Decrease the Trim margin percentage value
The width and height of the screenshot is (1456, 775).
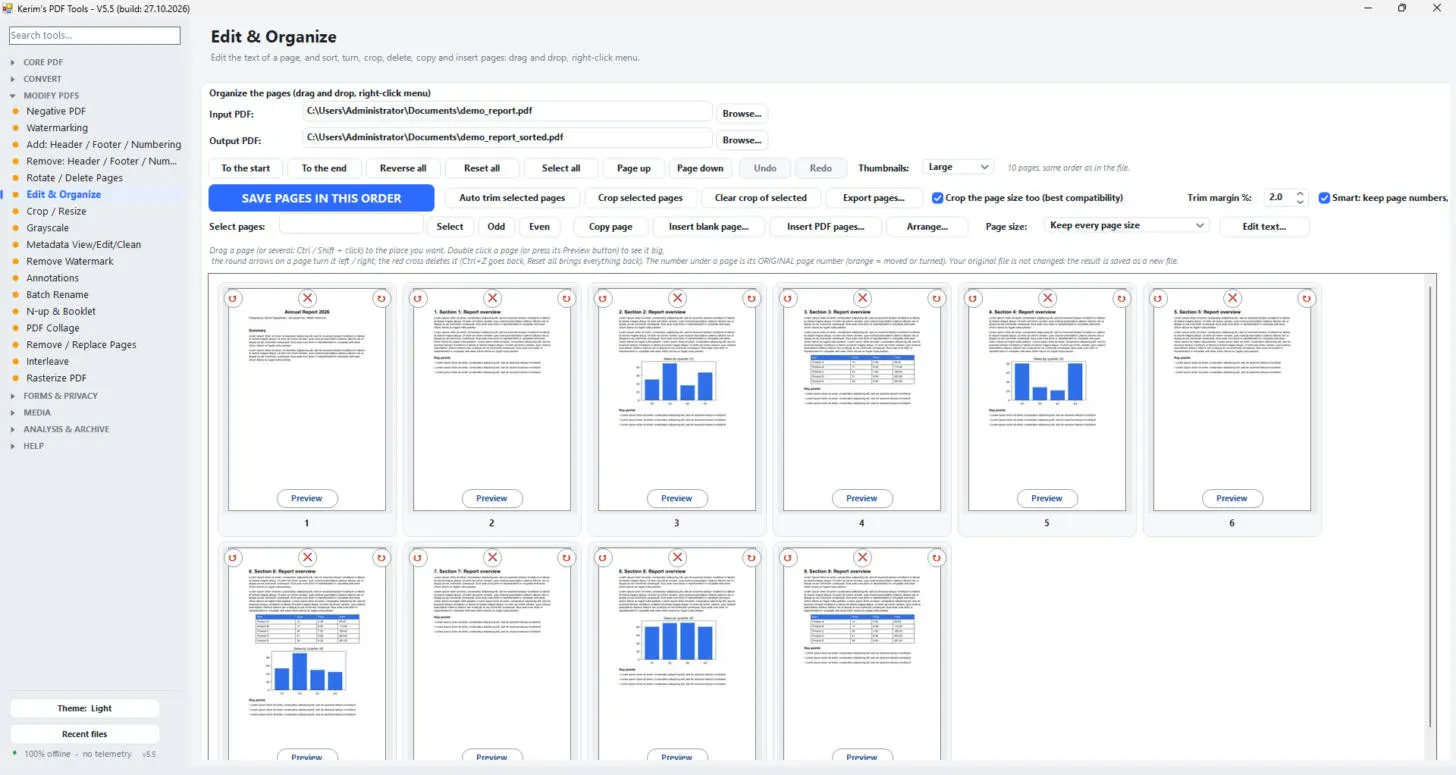click(1300, 203)
